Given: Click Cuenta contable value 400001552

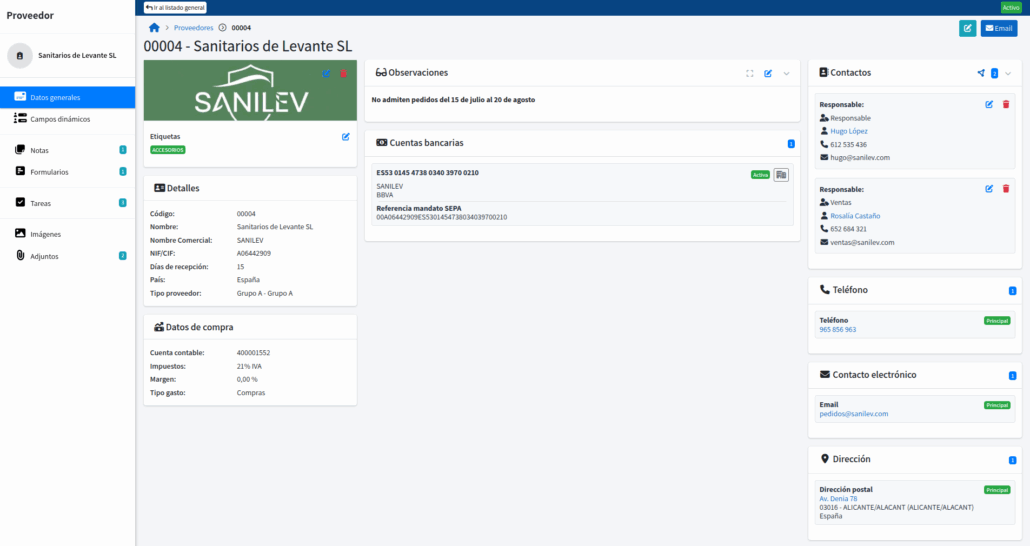Looking at the screenshot, I should coord(253,353).
